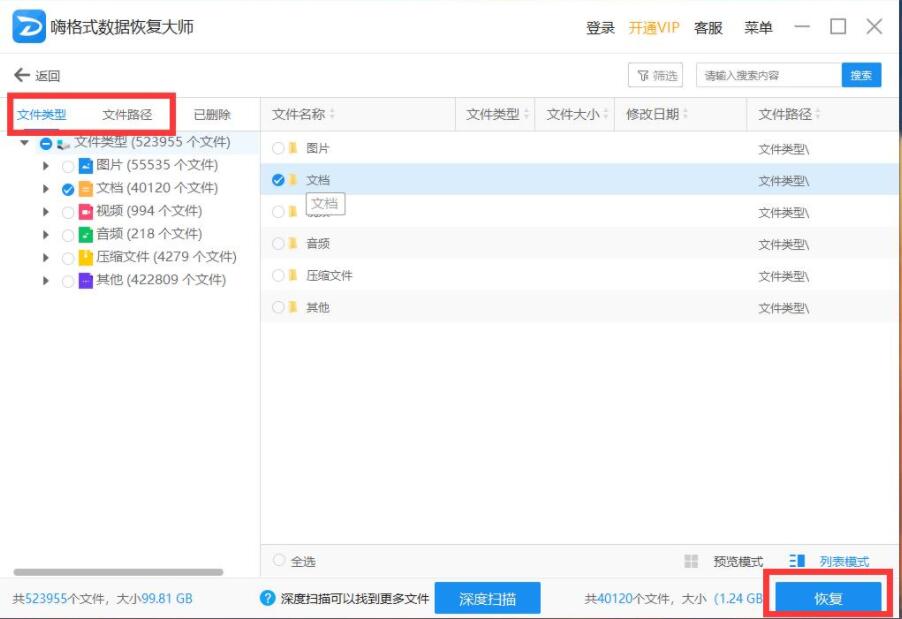Select 列表模式 list mode label

point(844,561)
